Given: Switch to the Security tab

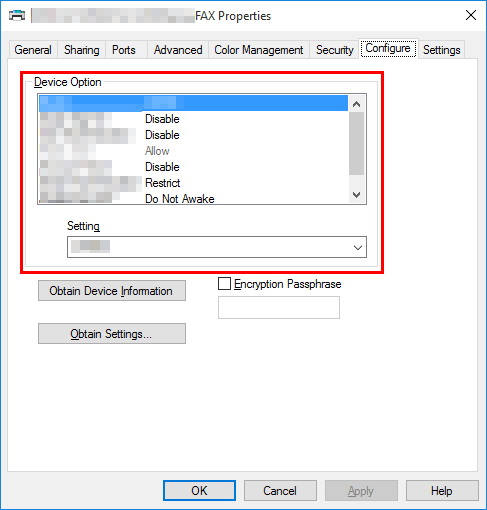Looking at the screenshot, I should coord(335,50).
